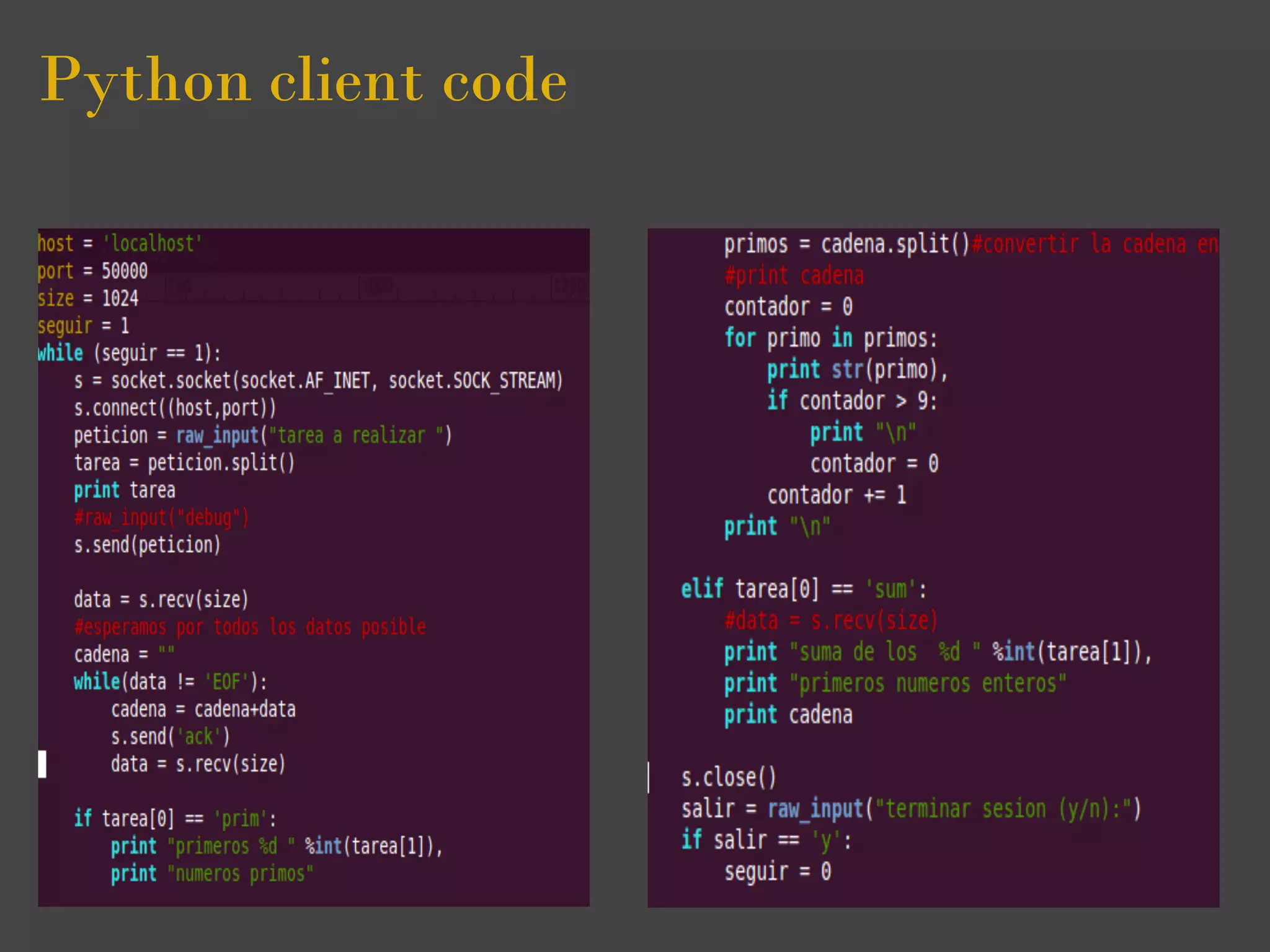
Task: Click the line print cadena
Action: coord(788,715)
